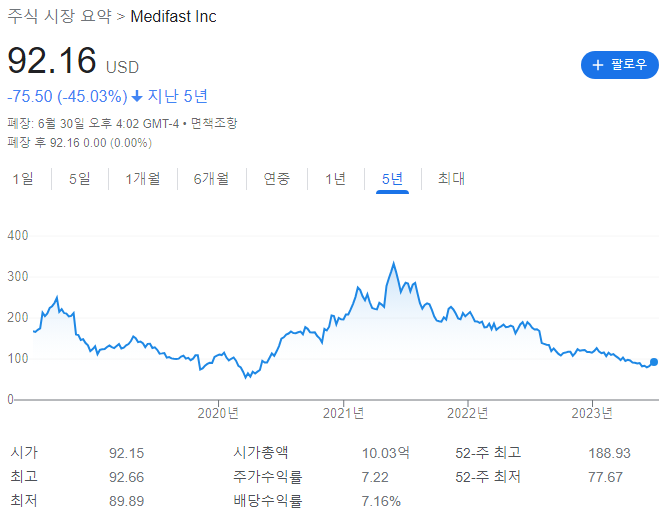Open the 주식 시장 요약 breadcrumb link

(59, 16)
